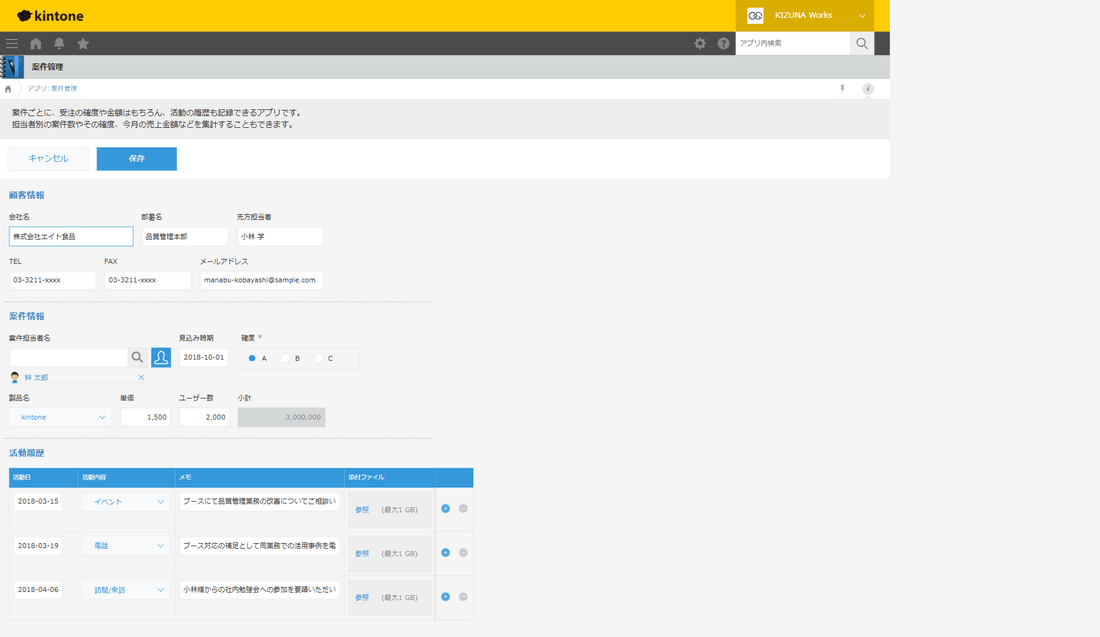Click the アプリ内検索 search field
This screenshot has width=1100, height=637.
(x=793, y=43)
